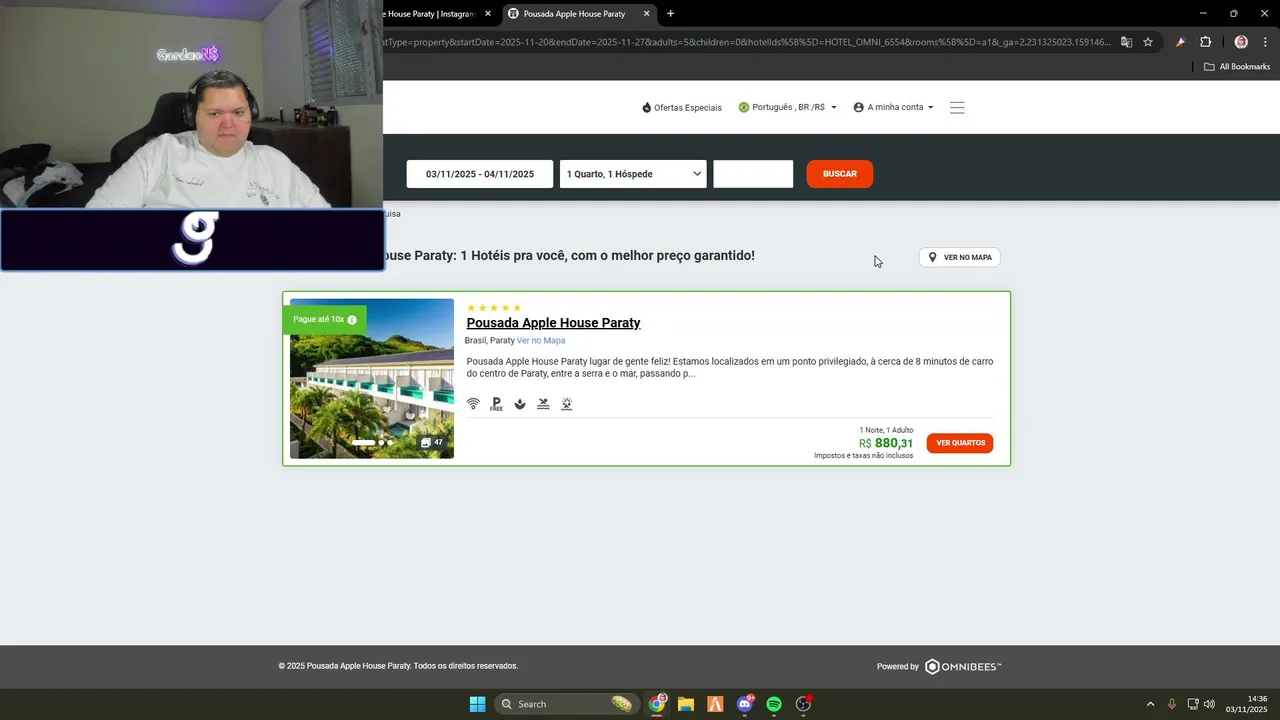The image size is (1280, 720).
Task: Select the Pousada Apple House Paraty browser tab
Action: pos(575,14)
